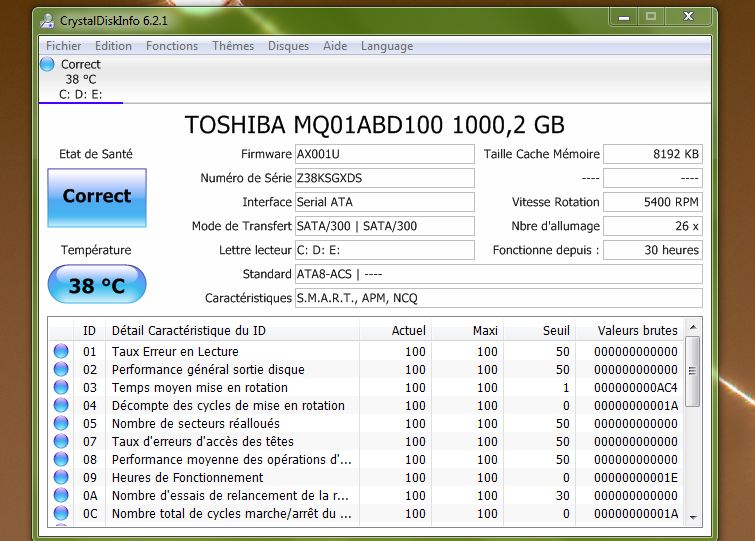Click the blue orb on Temps moyen row
755x541 pixels.
point(61,388)
